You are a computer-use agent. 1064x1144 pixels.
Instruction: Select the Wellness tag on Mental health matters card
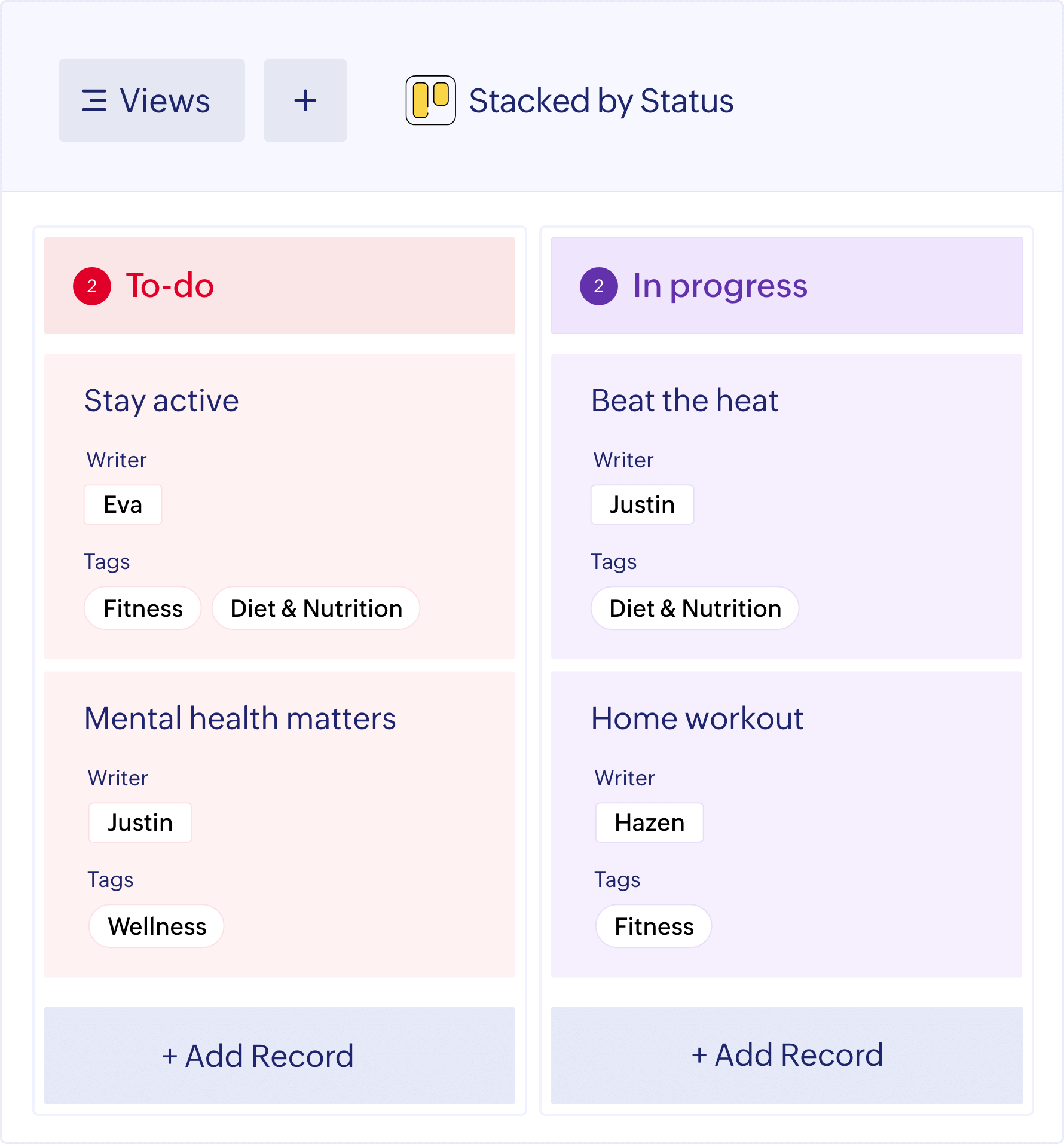(156, 926)
